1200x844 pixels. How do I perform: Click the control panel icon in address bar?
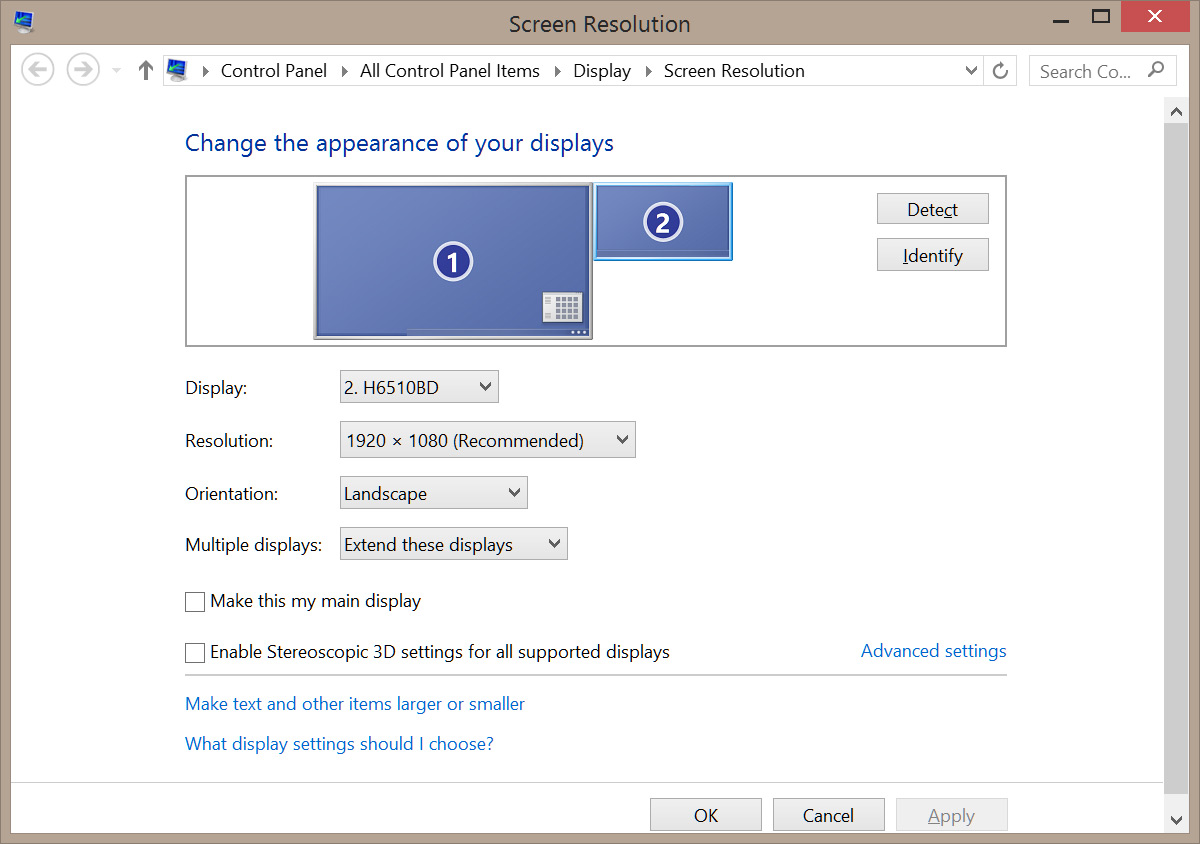(178, 70)
